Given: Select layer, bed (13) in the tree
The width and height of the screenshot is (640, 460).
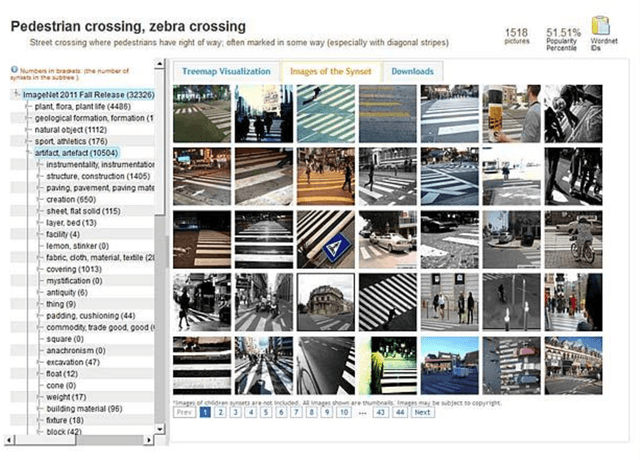Looking at the screenshot, I should pos(71,222).
